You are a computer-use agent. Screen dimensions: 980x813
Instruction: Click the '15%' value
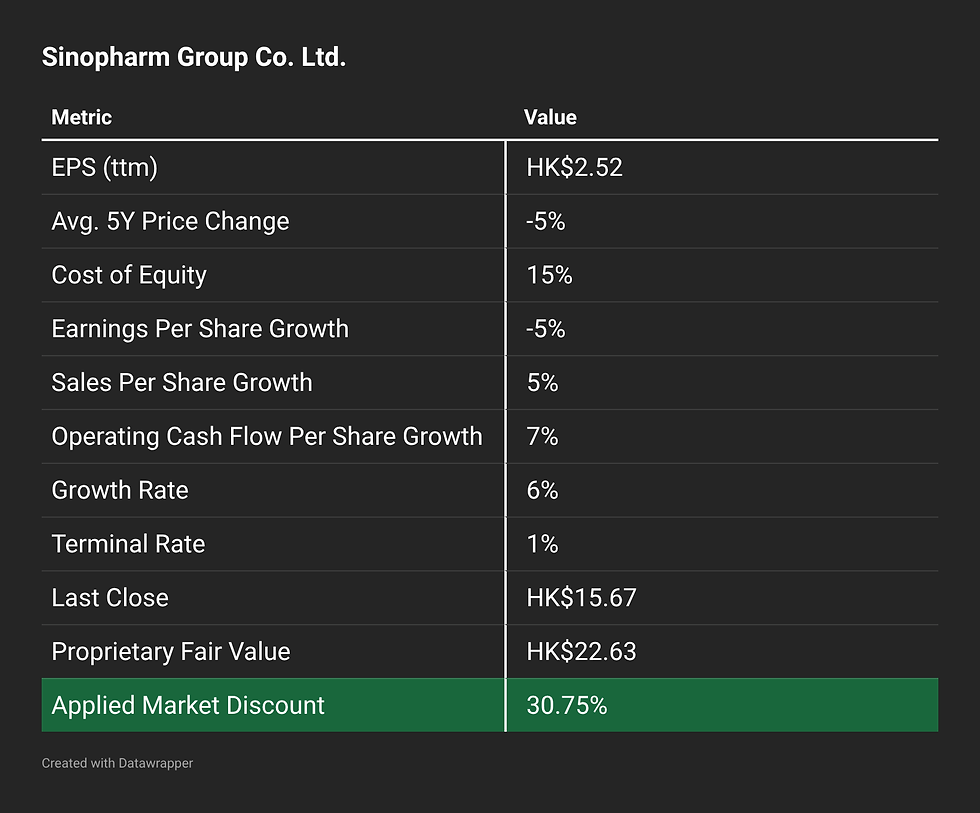[549, 275]
